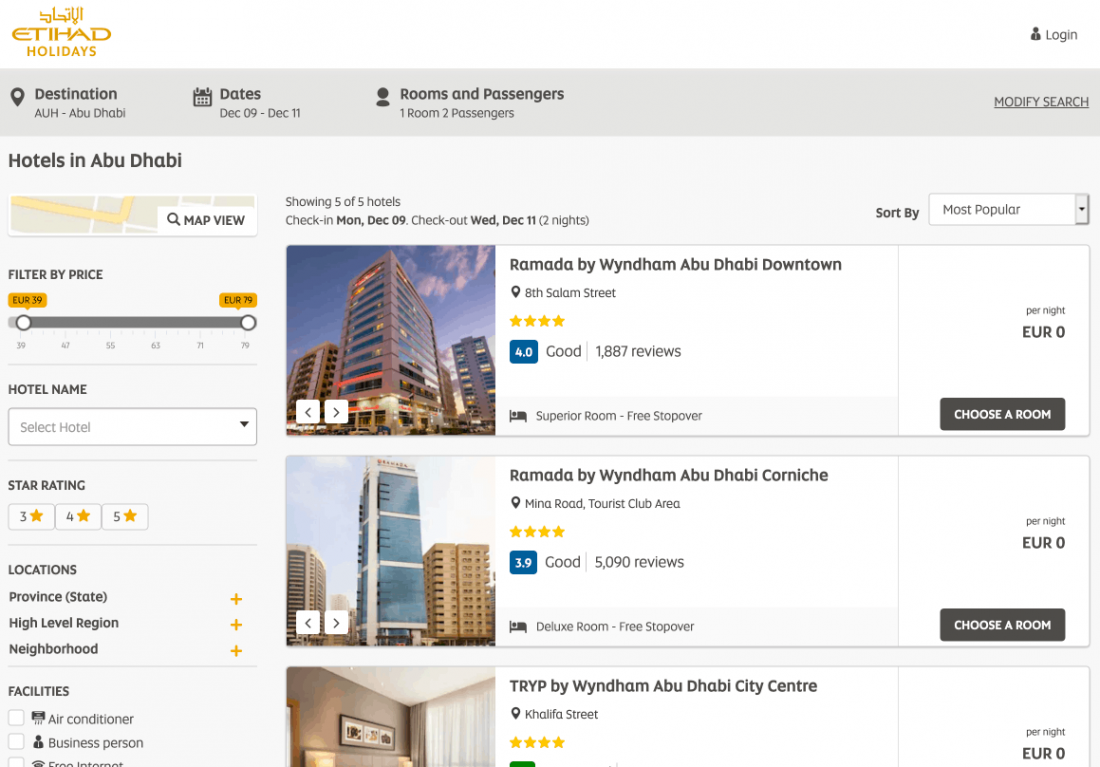Expand the High Level Region filter
The height and width of the screenshot is (767, 1100).
click(236, 625)
